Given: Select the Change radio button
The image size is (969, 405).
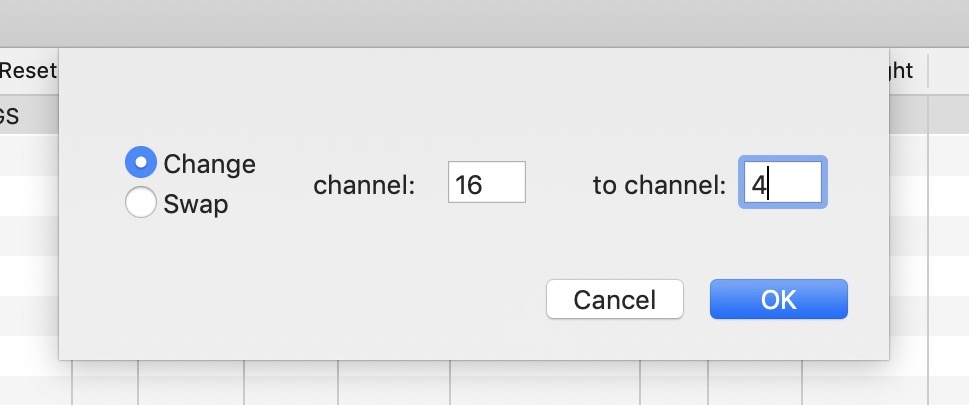Looking at the screenshot, I should coord(141,162).
